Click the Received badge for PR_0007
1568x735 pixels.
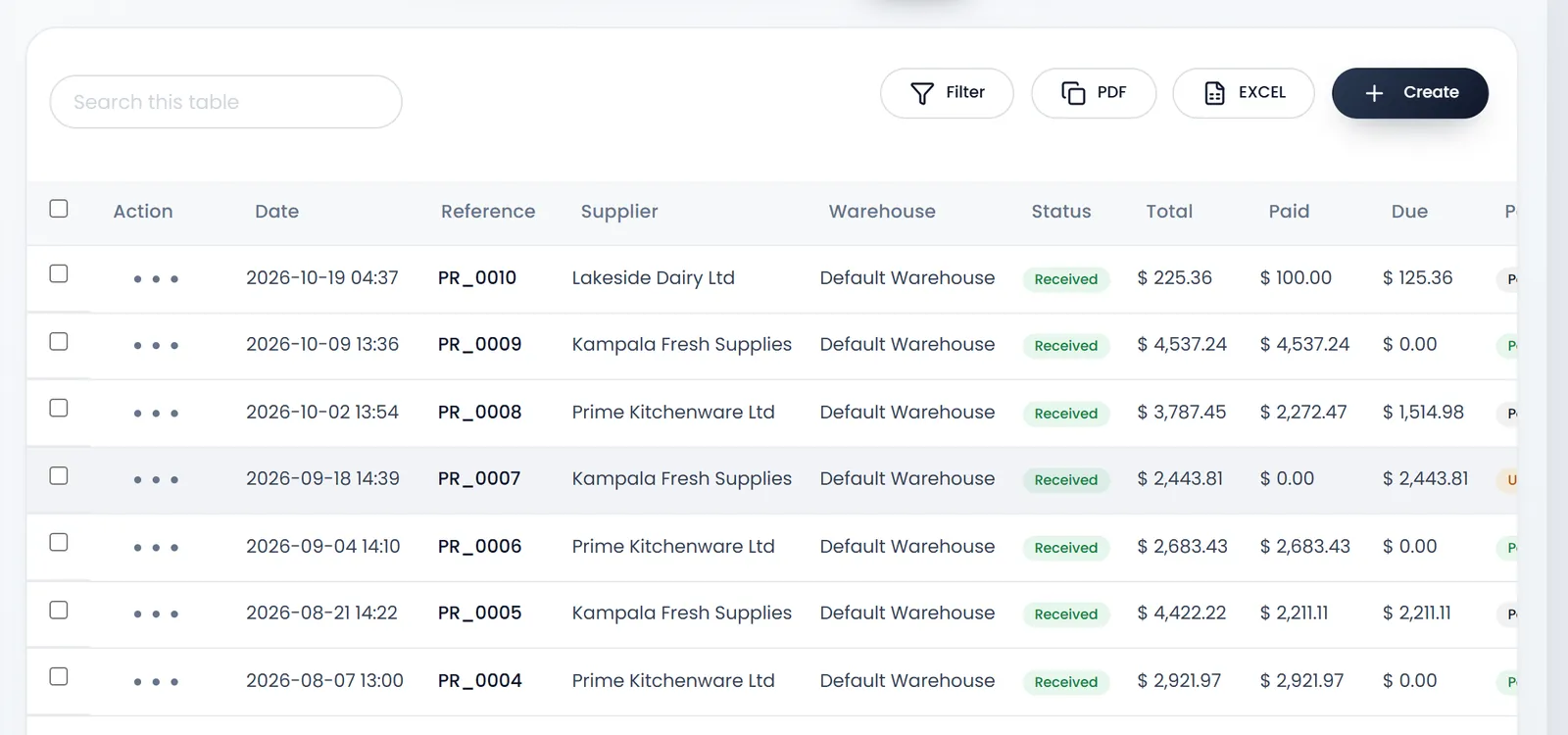1066,480
